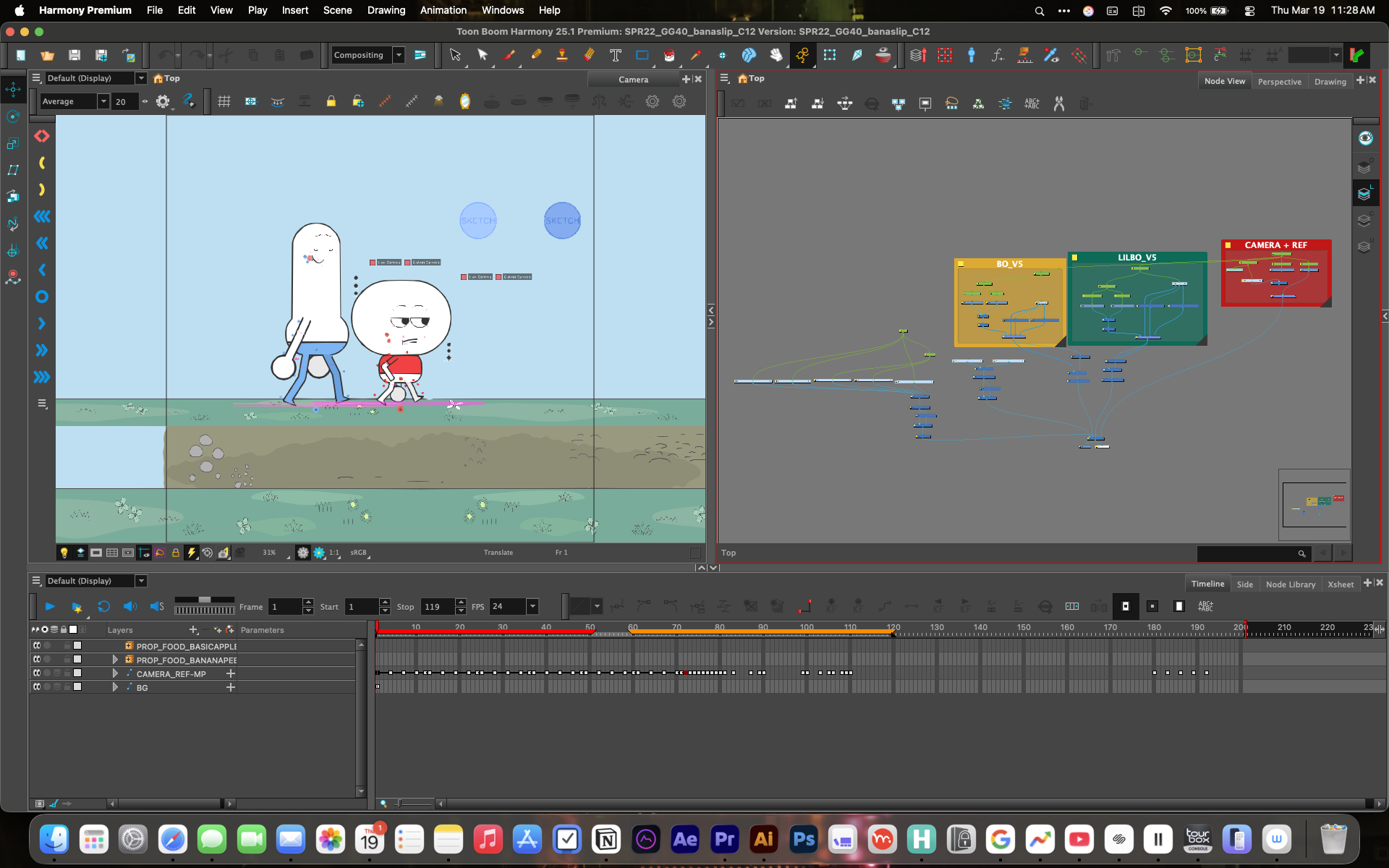This screenshot has height=868, width=1389.
Task: Switch to the Node Library tab
Action: (1291, 584)
